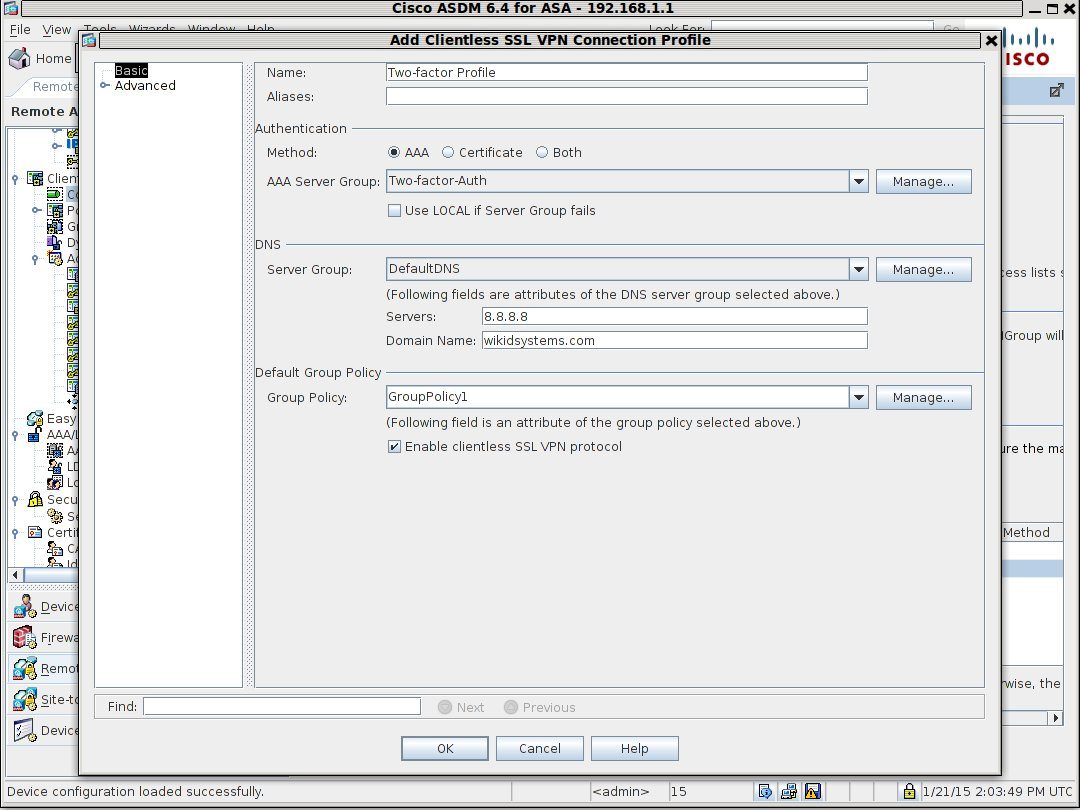
Task: Open the Wizards menu
Action: pos(152,29)
